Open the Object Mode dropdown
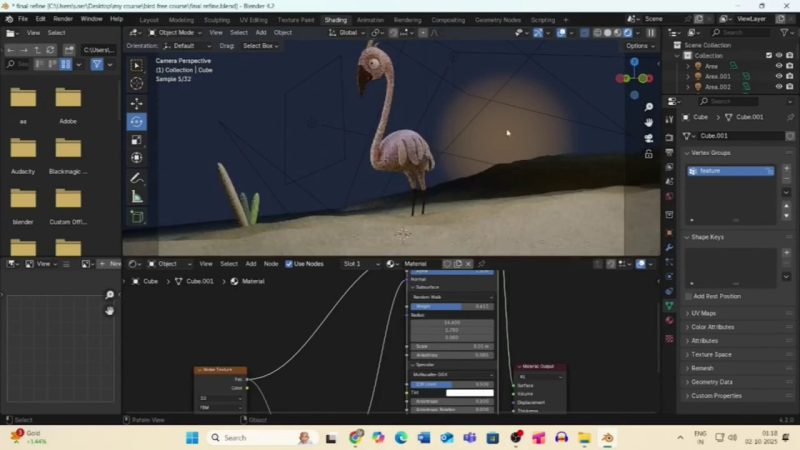The height and width of the screenshot is (450, 800). [171, 32]
